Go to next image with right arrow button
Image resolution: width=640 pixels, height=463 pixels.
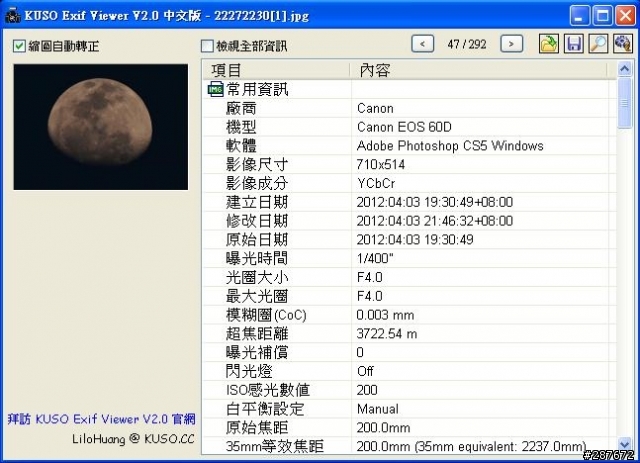(511, 44)
